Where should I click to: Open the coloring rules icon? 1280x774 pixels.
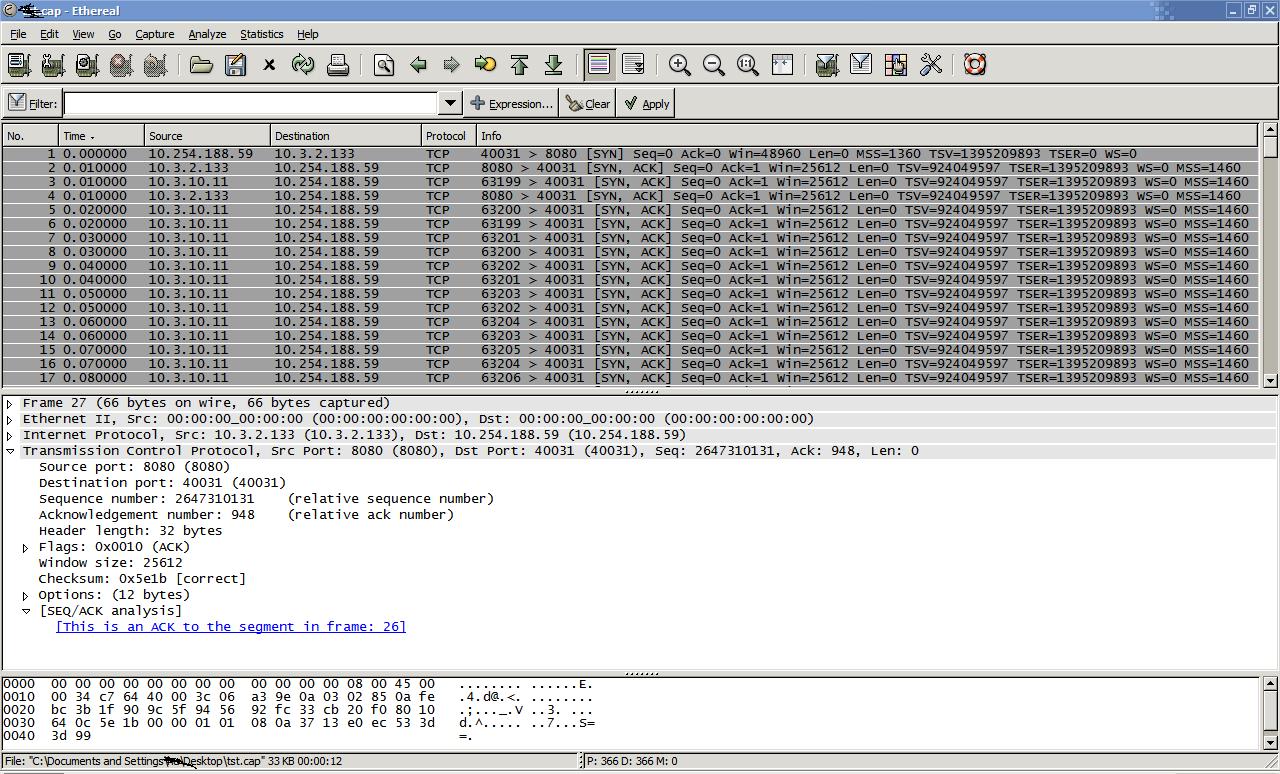(895, 65)
